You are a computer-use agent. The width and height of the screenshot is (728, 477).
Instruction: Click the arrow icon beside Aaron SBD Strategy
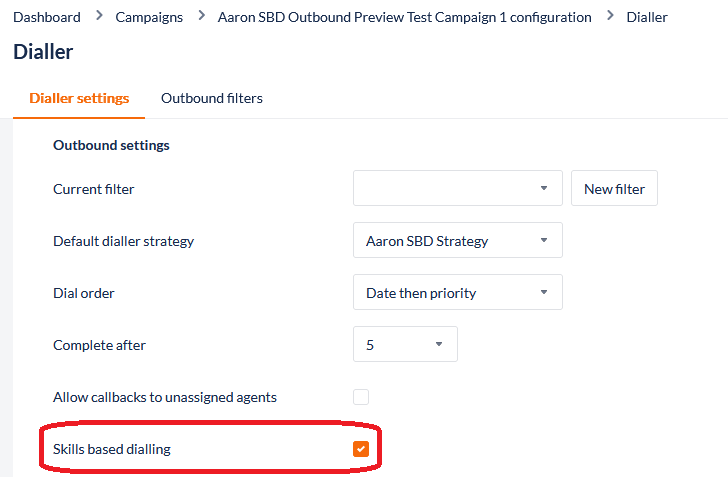coord(544,240)
